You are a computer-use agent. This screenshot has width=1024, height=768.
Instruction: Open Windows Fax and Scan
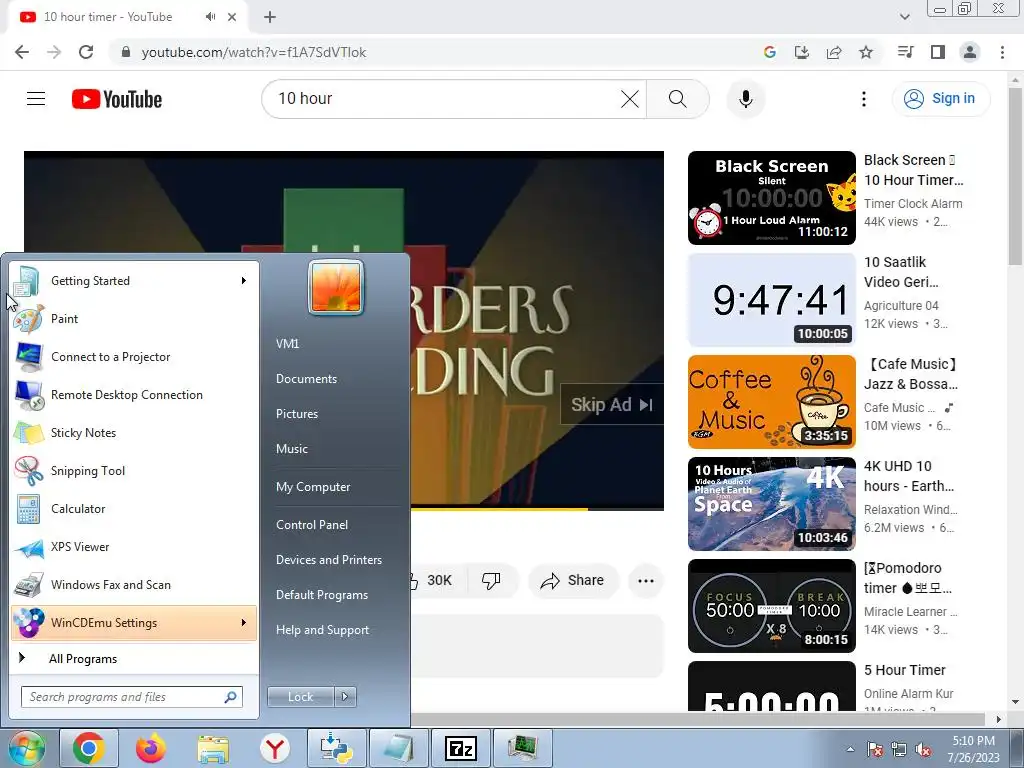[134, 584]
